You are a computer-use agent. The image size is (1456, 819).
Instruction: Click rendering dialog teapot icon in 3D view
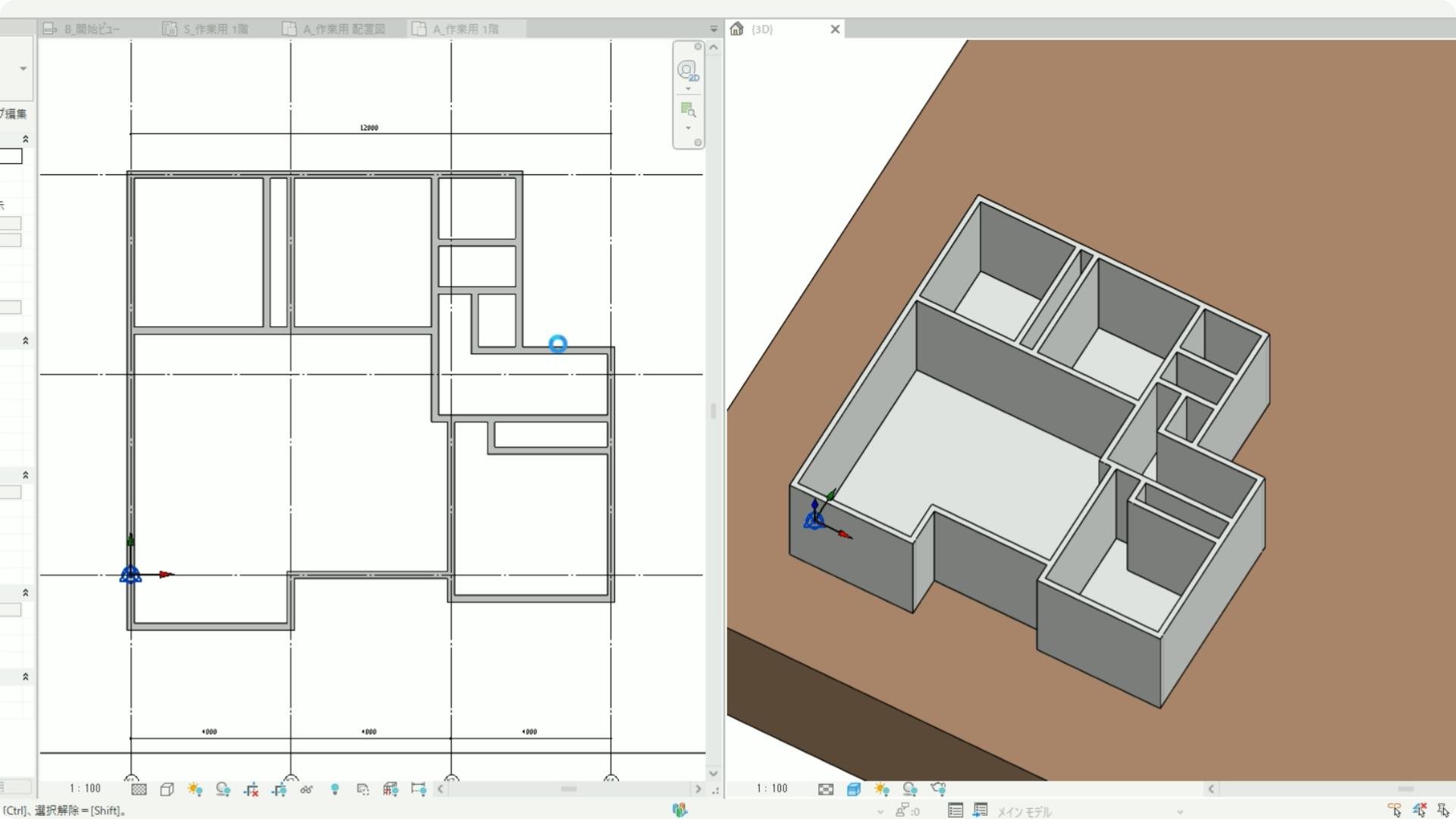click(x=938, y=789)
